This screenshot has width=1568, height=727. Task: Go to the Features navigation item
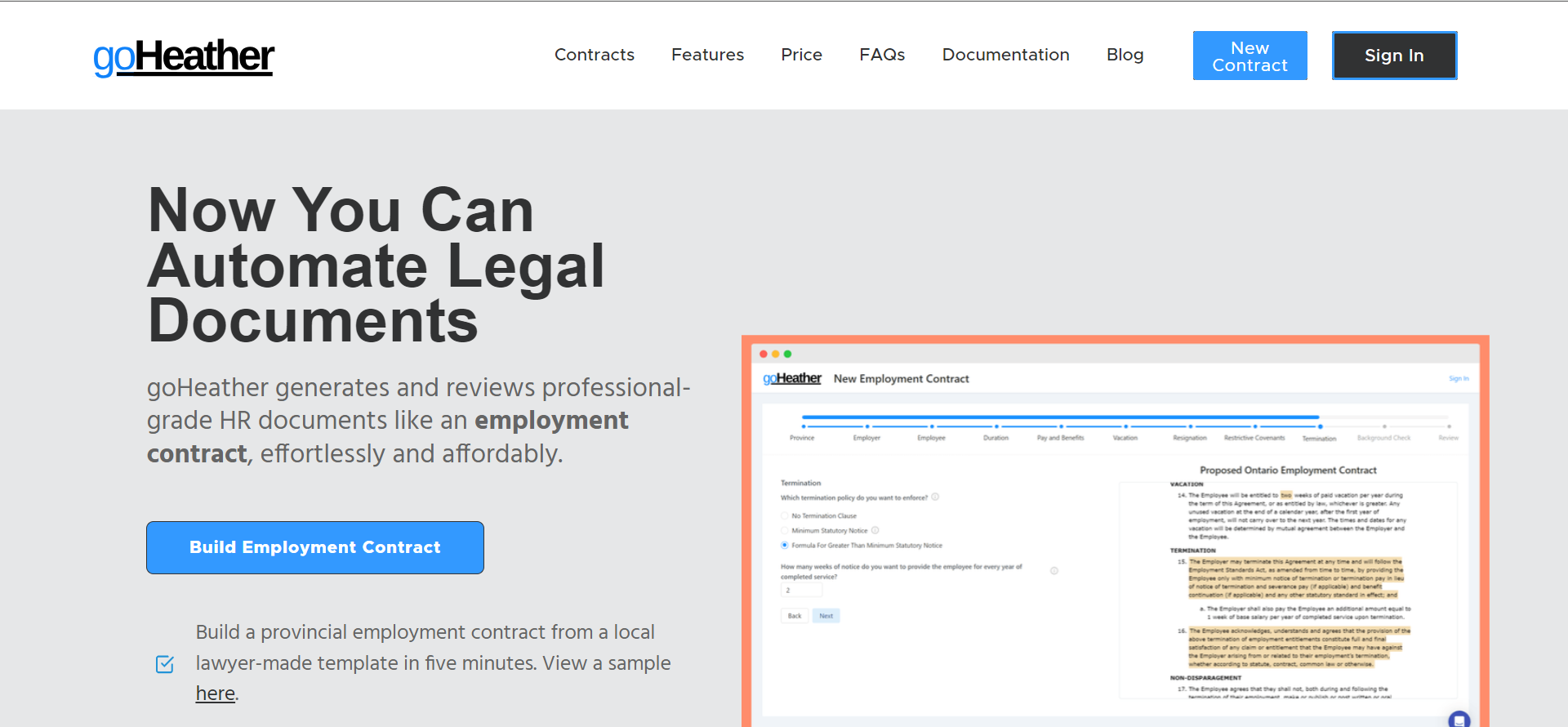click(707, 55)
